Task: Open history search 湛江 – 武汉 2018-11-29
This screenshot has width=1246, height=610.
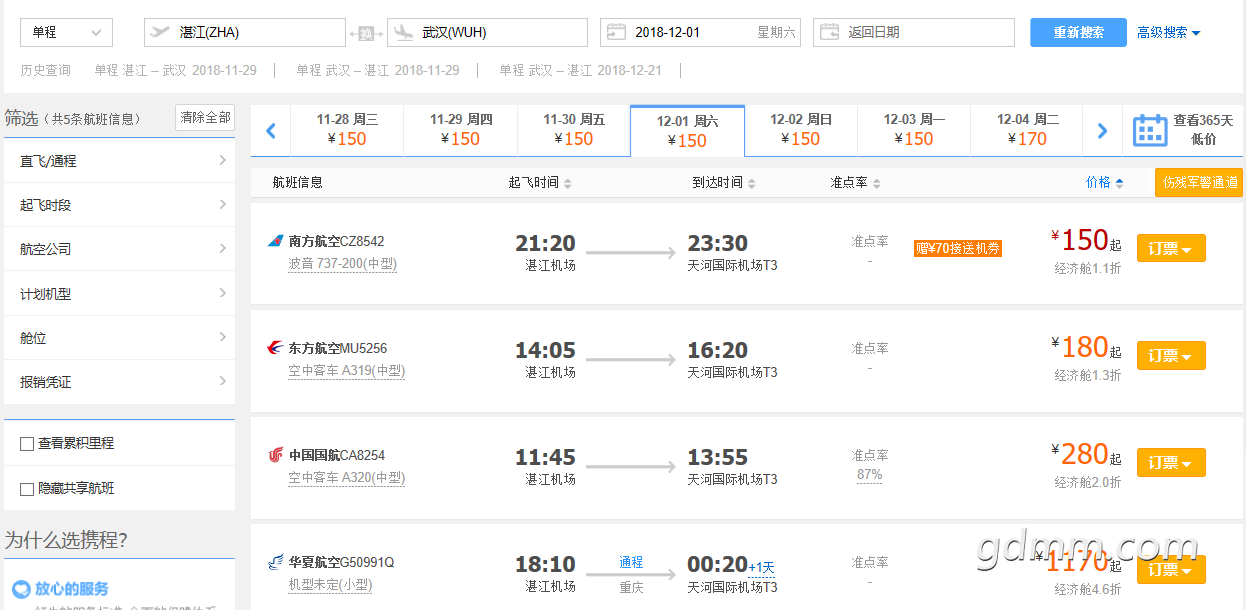Action: [175, 70]
